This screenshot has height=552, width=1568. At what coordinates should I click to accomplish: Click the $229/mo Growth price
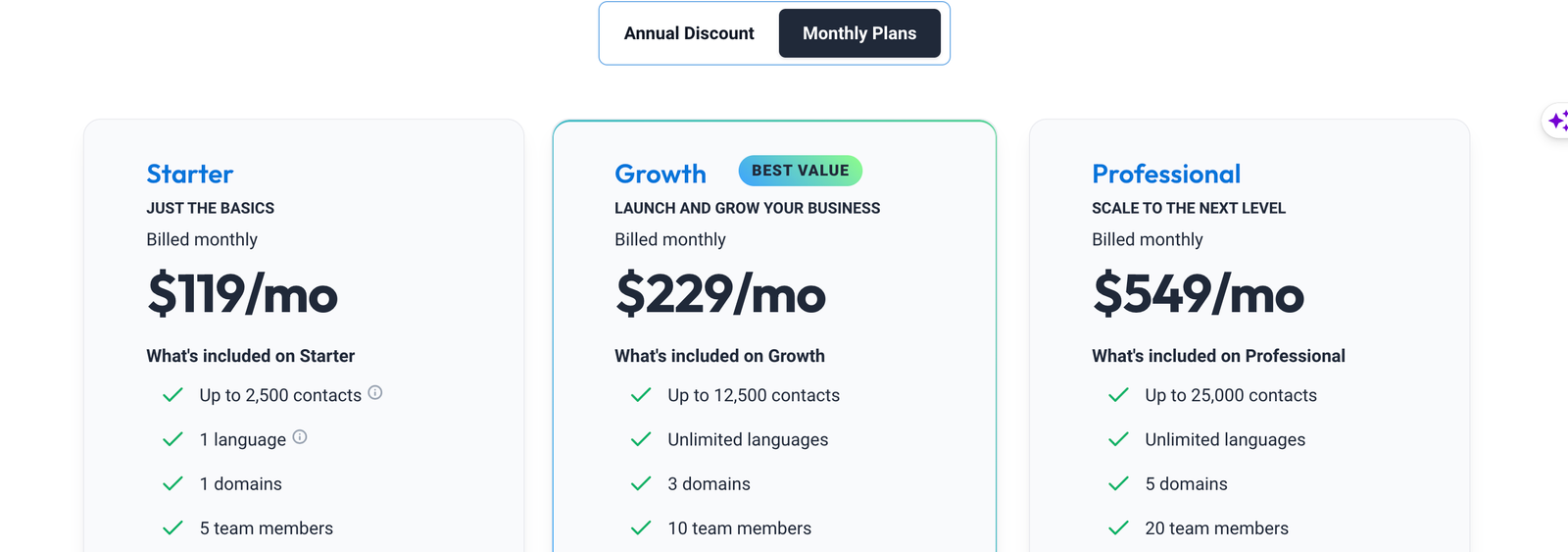(720, 294)
